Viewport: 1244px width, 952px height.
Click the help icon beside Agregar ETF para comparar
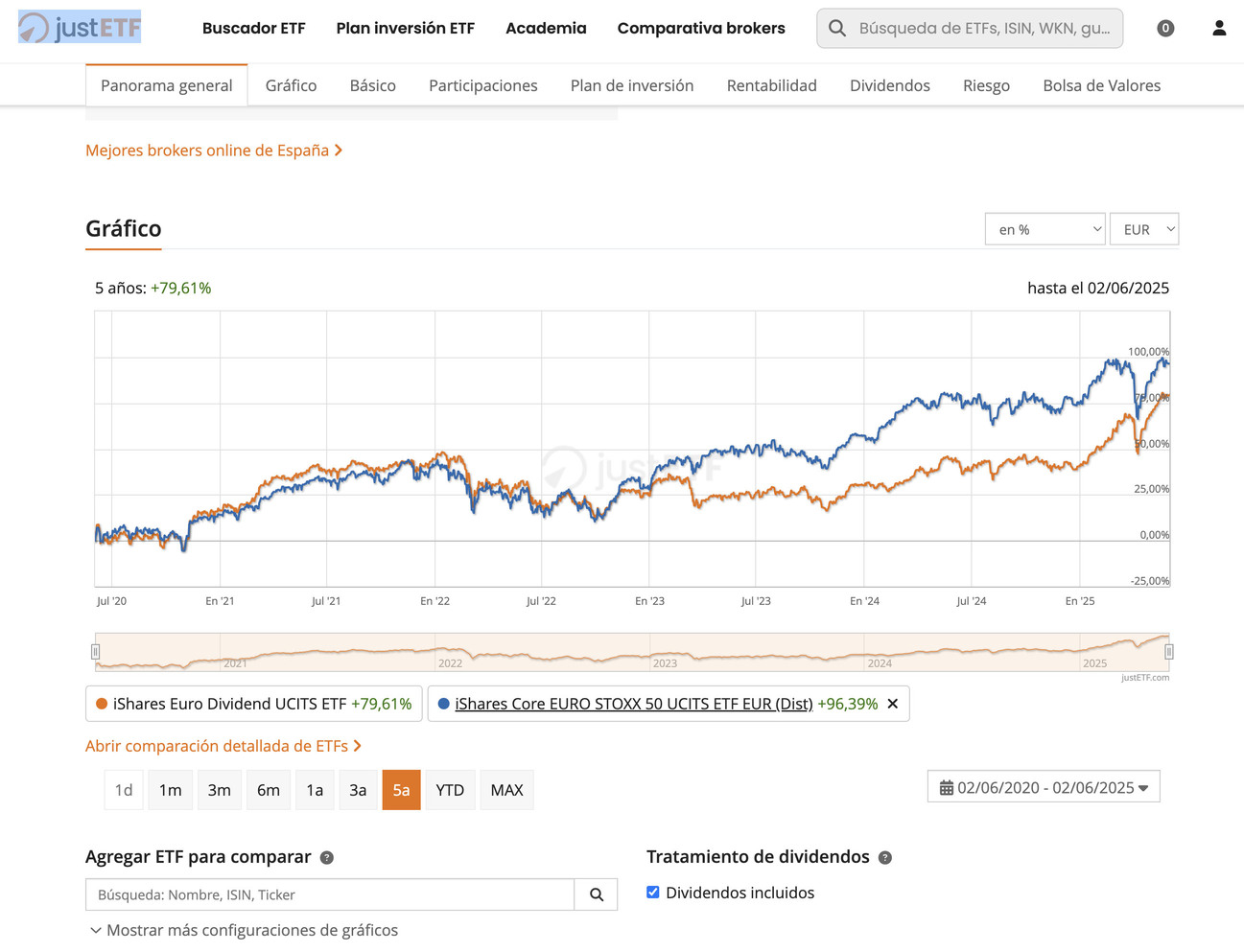click(x=327, y=858)
